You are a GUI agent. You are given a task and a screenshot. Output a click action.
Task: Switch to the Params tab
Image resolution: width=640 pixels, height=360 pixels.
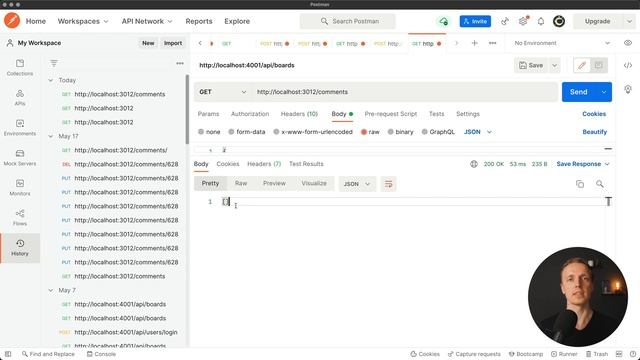click(x=208, y=114)
